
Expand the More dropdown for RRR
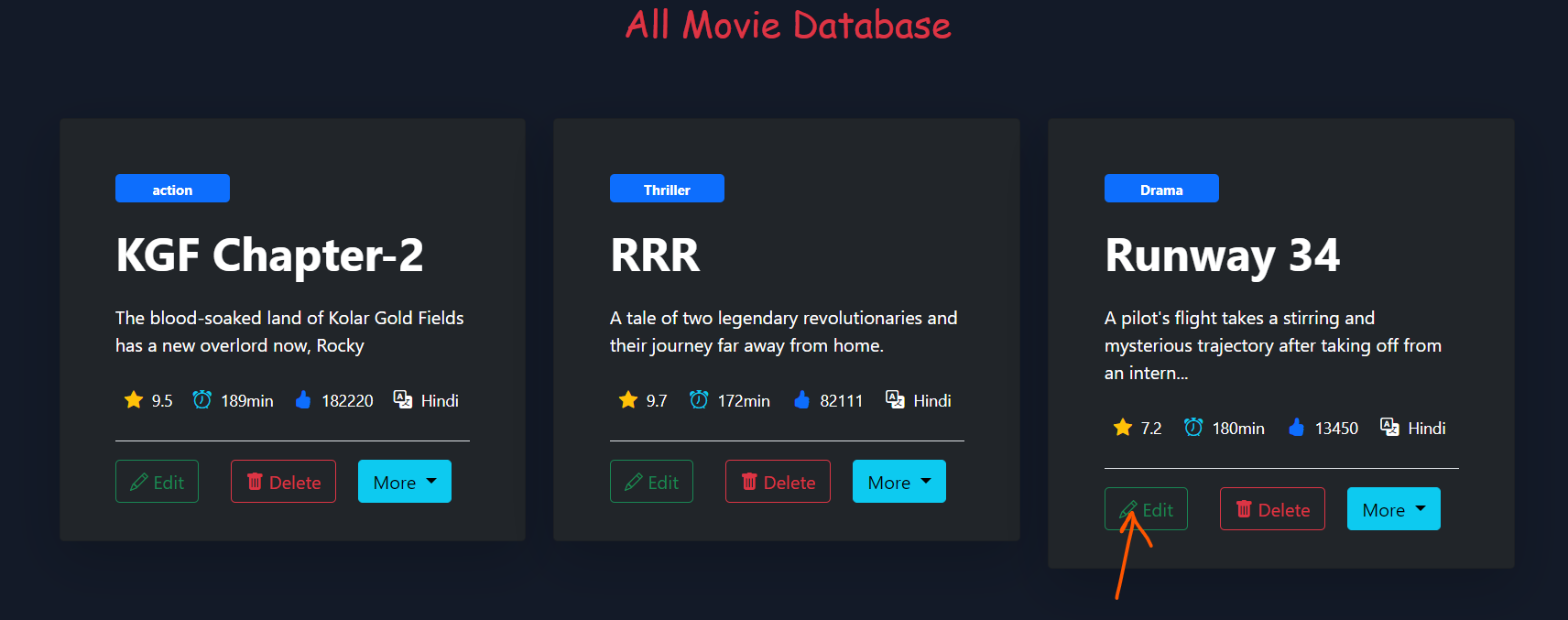click(x=899, y=482)
